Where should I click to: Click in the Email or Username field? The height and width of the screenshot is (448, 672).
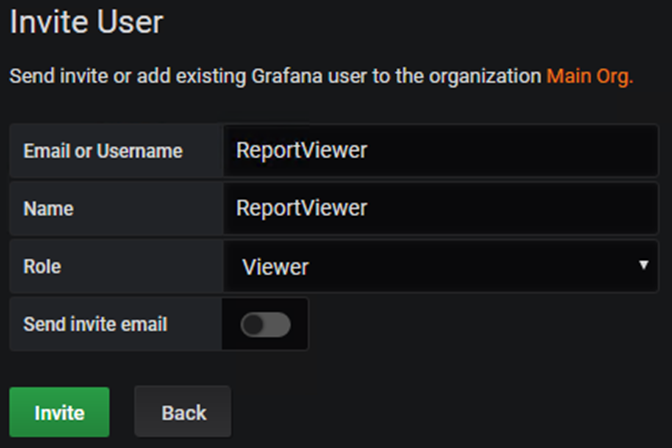tap(440, 151)
